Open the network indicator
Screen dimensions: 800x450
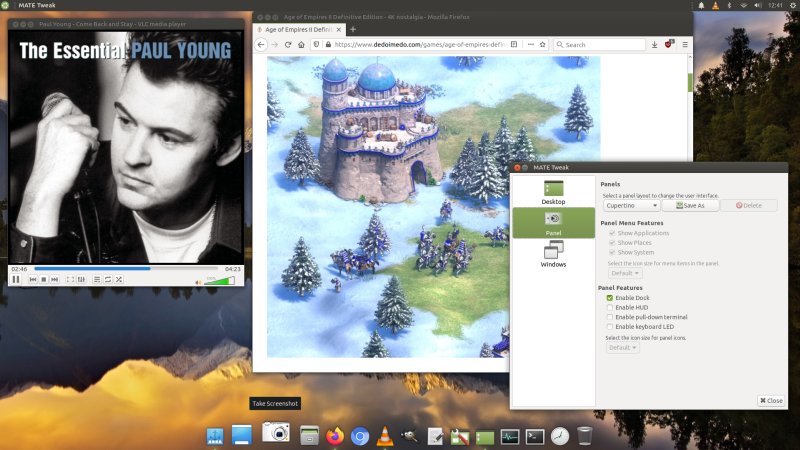coord(743,5)
